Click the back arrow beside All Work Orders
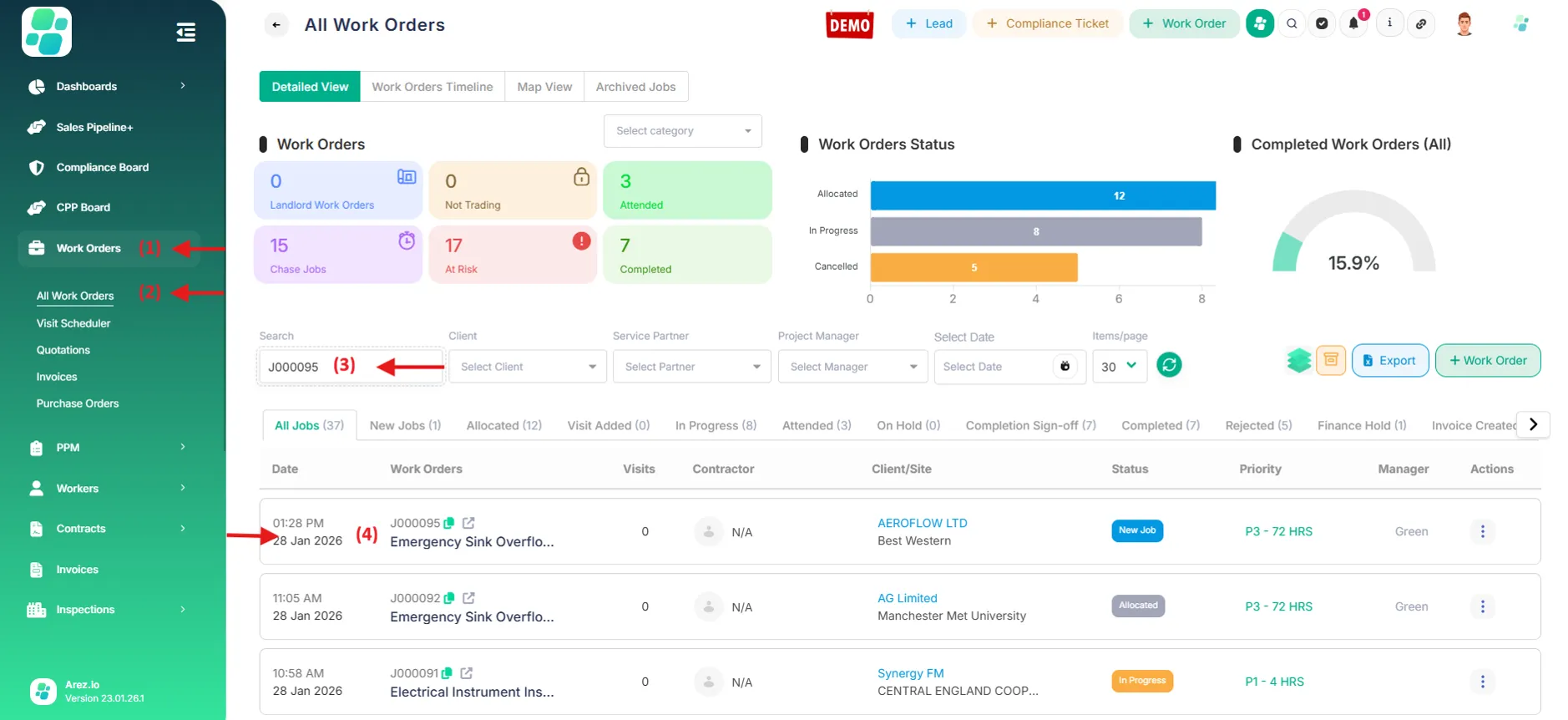 pos(276,25)
